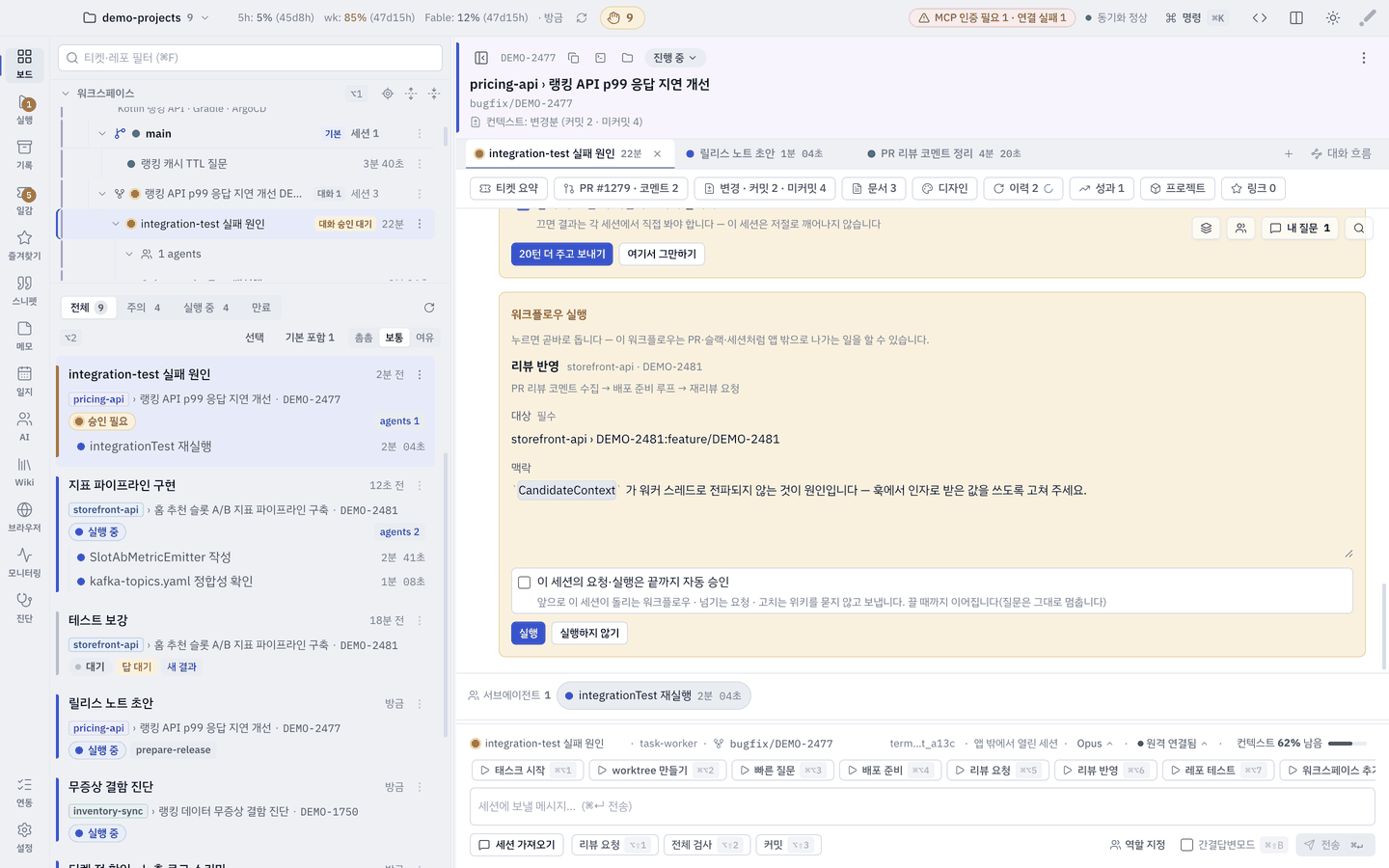Screen dimensions: 1389x868
Task: Open the Opus model dropdown
Action: click(1095, 744)
